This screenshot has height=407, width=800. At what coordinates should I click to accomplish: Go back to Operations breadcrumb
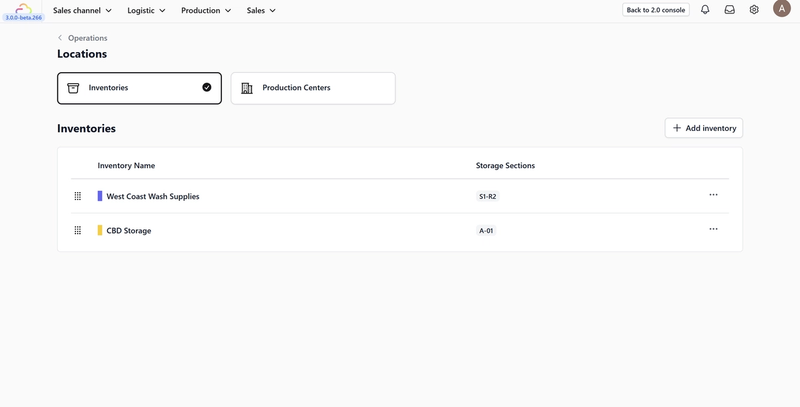pyautogui.click(x=87, y=38)
